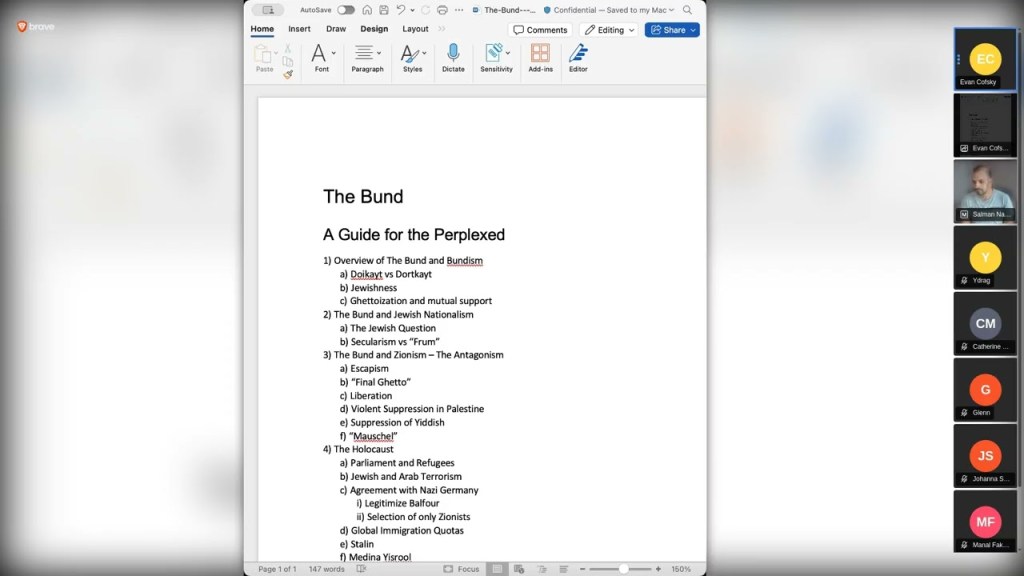Click the Save icon in title bar
This screenshot has width=1024, height=576.
point(383,10)
